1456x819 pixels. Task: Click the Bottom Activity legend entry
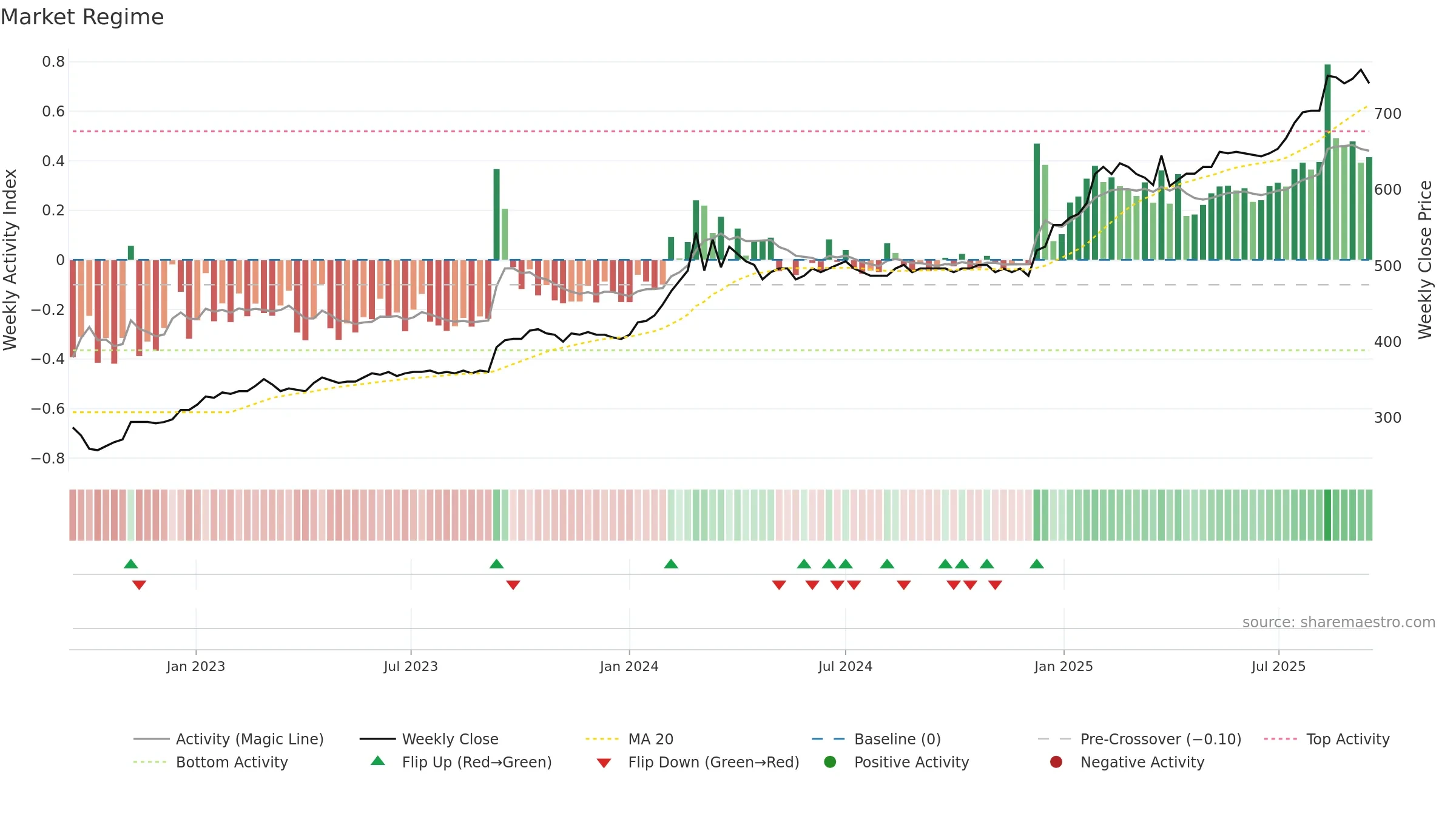pos(211,762)
